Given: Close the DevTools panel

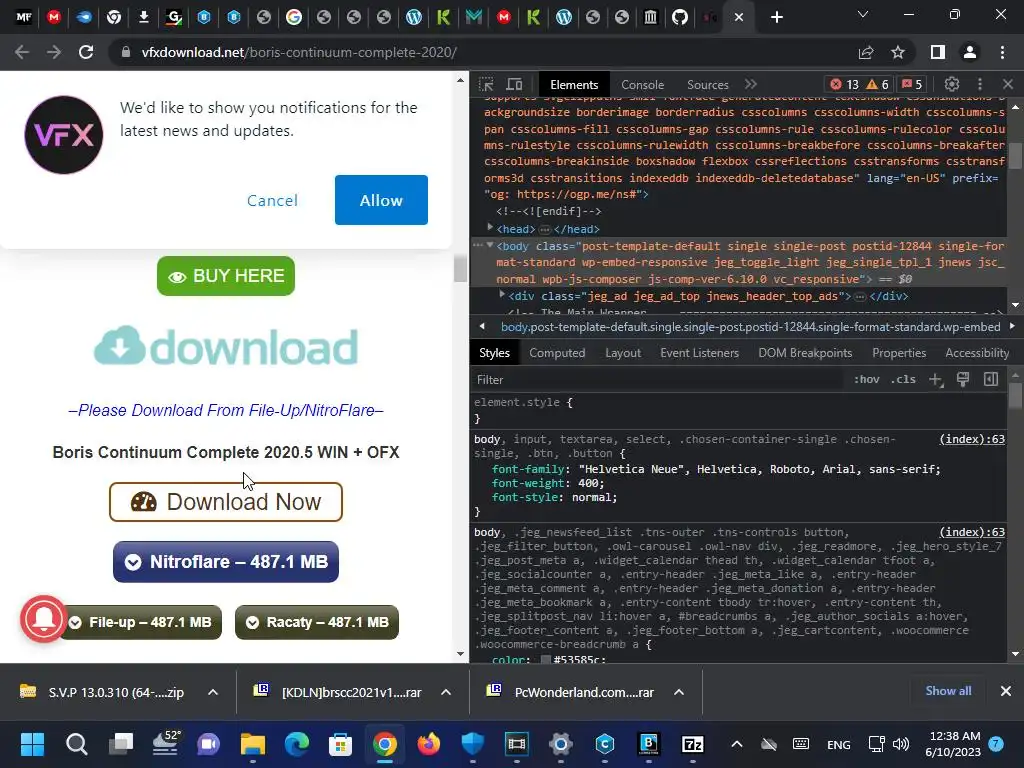Looking at the screenshot, I should [x=1008, y=84].
